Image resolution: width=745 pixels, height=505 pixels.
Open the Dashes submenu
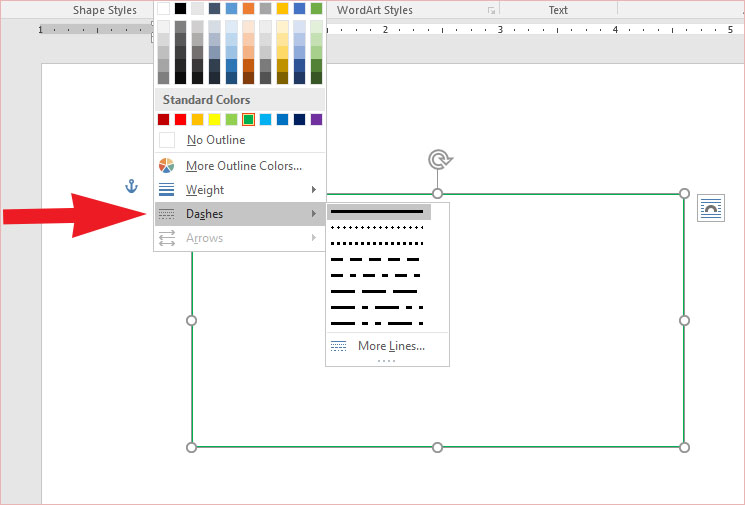pyautogui.click(x=240, y=214)
